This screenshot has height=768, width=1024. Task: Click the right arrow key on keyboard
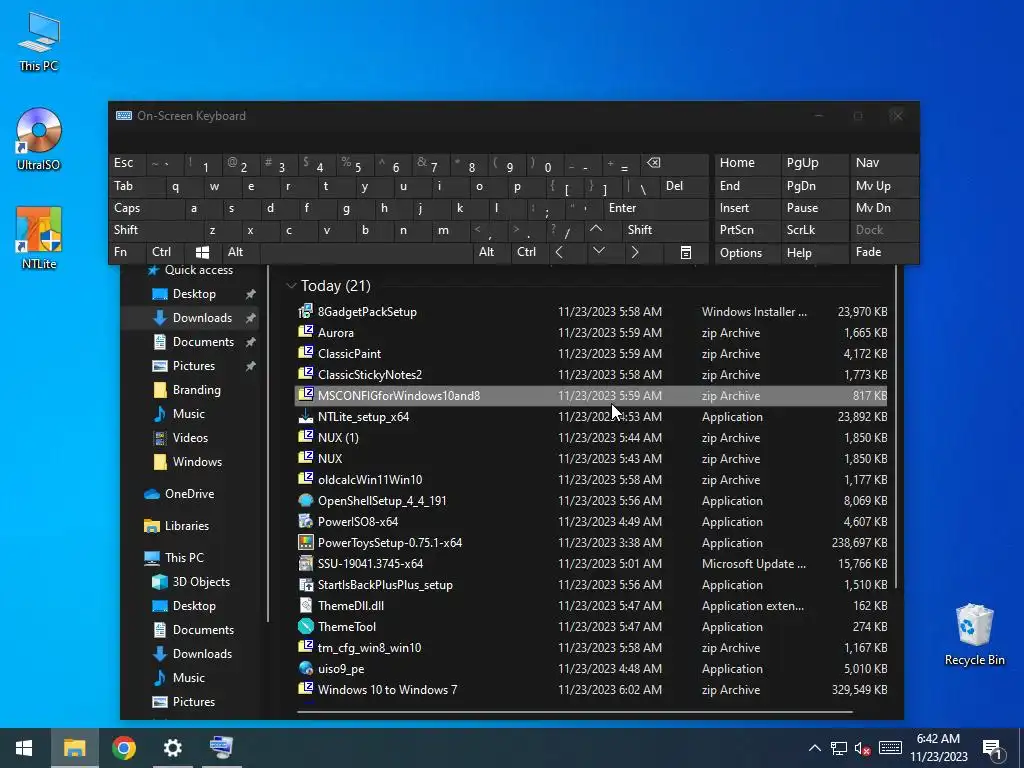(x=635, y=252)
